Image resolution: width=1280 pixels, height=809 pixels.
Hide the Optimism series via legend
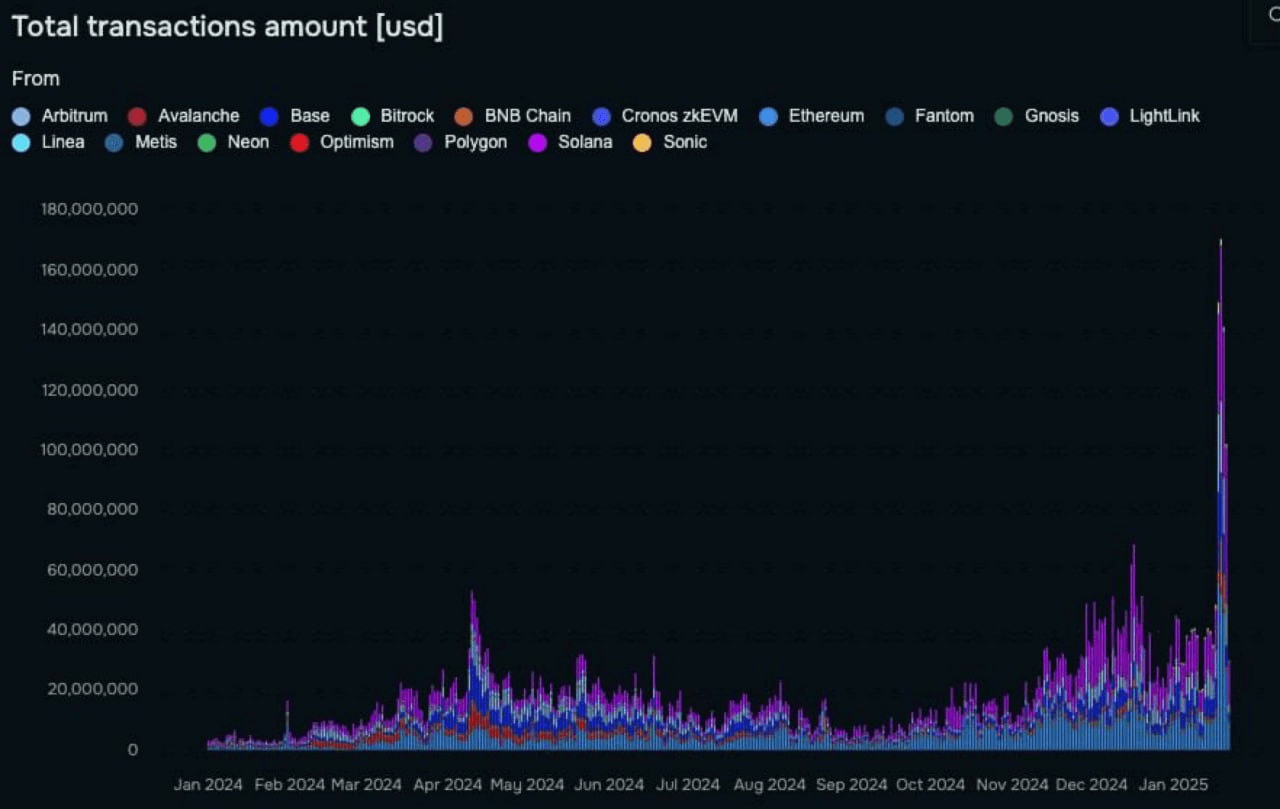(341, 142)
